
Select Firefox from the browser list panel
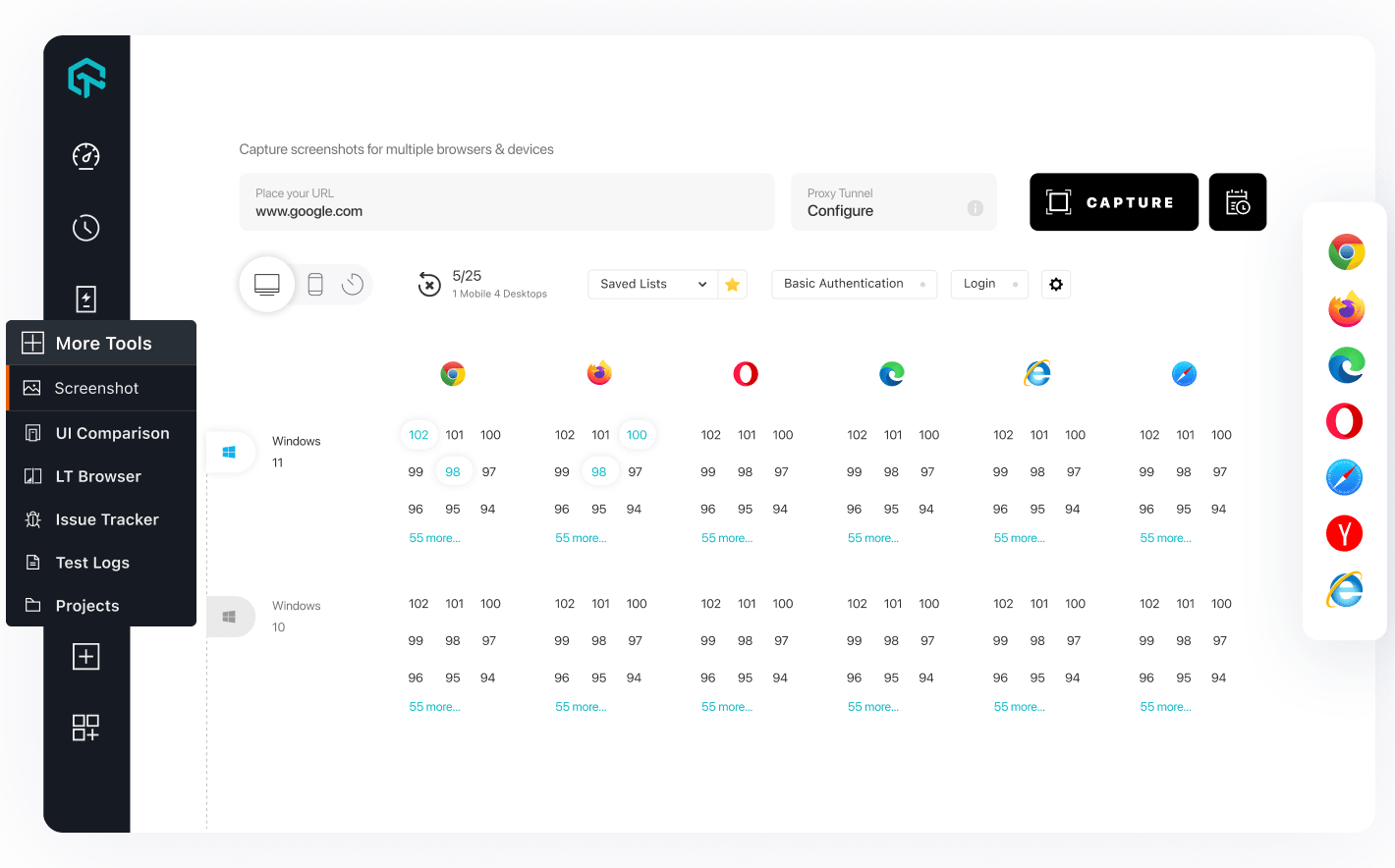tap(1345, 308)
